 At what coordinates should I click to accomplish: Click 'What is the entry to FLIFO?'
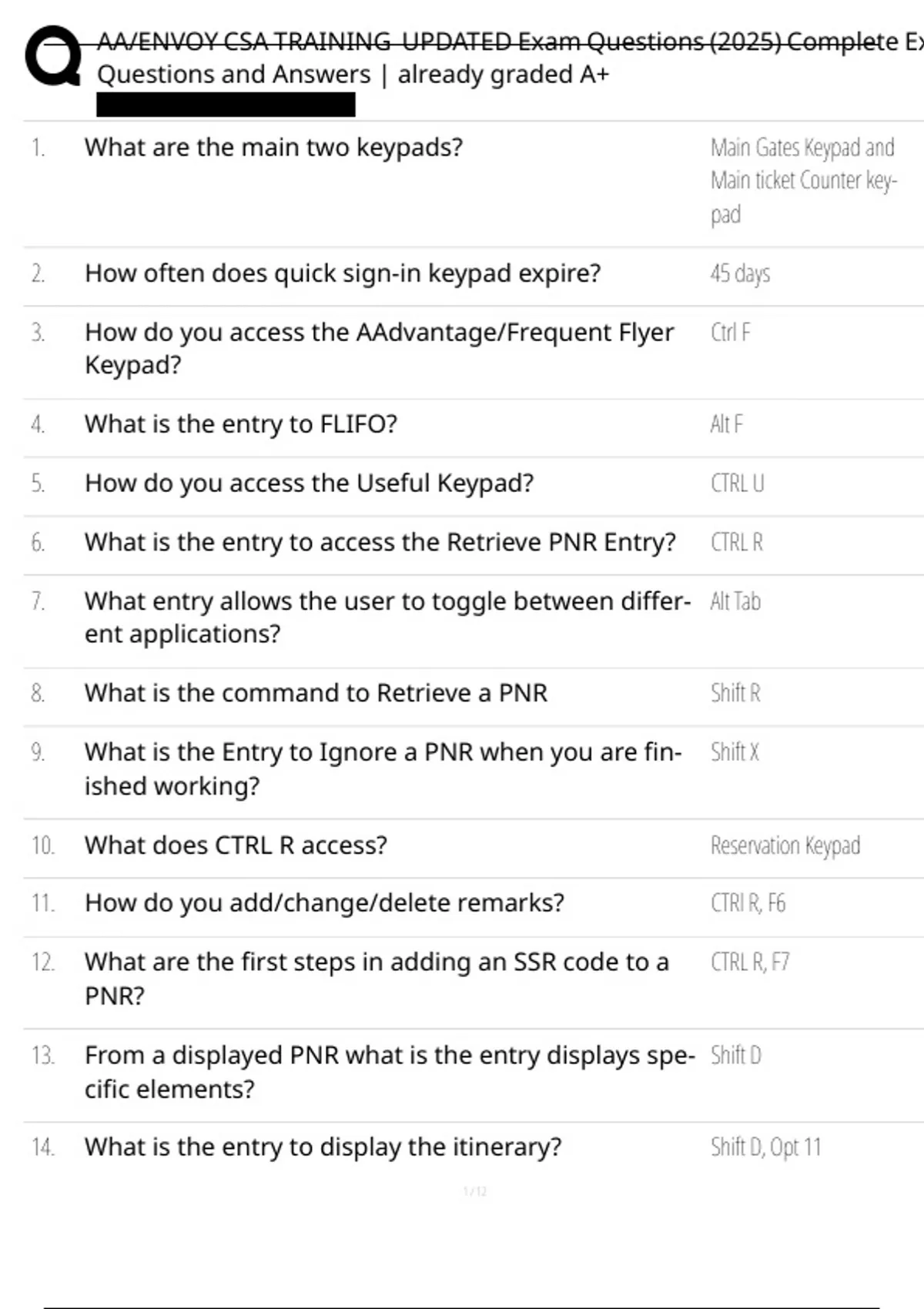pyautogui.click(x=241, y=424)
